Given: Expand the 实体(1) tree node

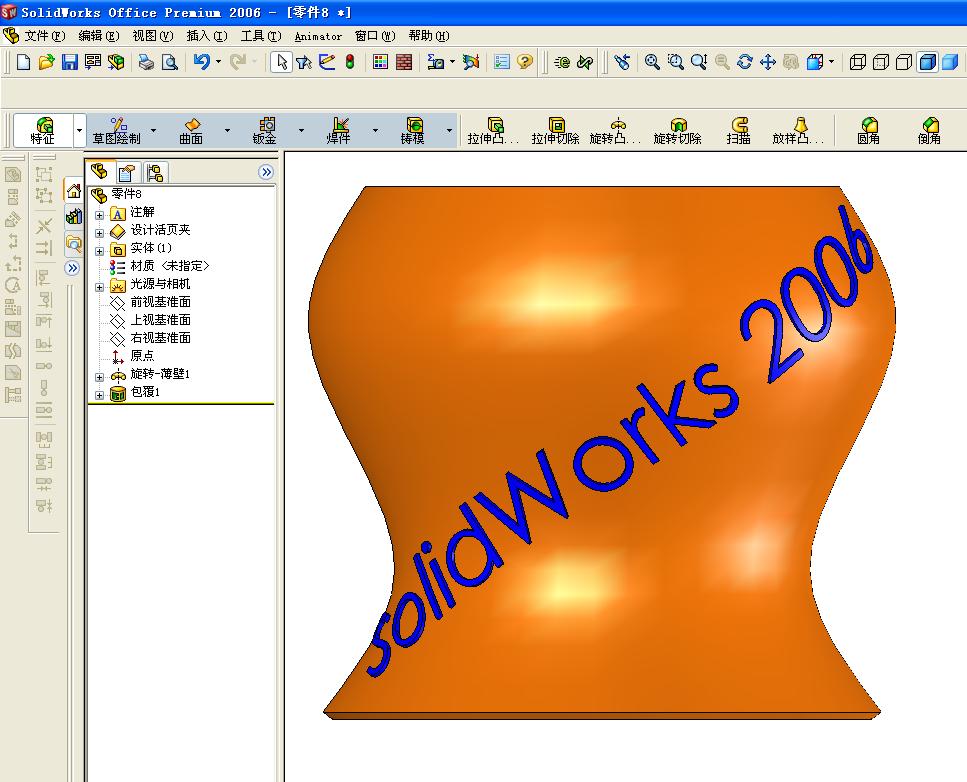Looking at the screenshot, I should 99,251.
